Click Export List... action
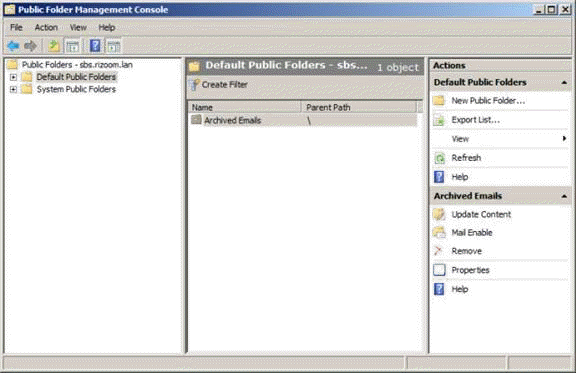This screenshot has width=576, height=373. point(476,120)
